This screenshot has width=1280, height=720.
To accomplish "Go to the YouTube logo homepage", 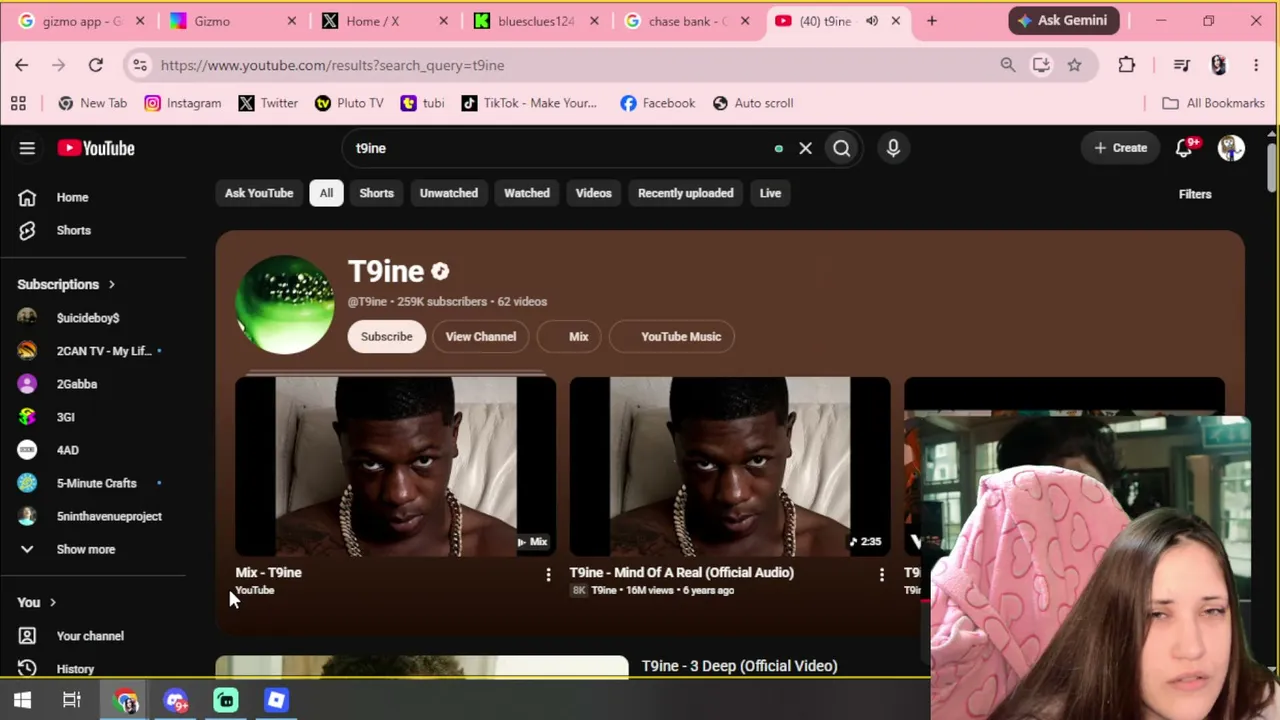I will (x=96, y=148).
